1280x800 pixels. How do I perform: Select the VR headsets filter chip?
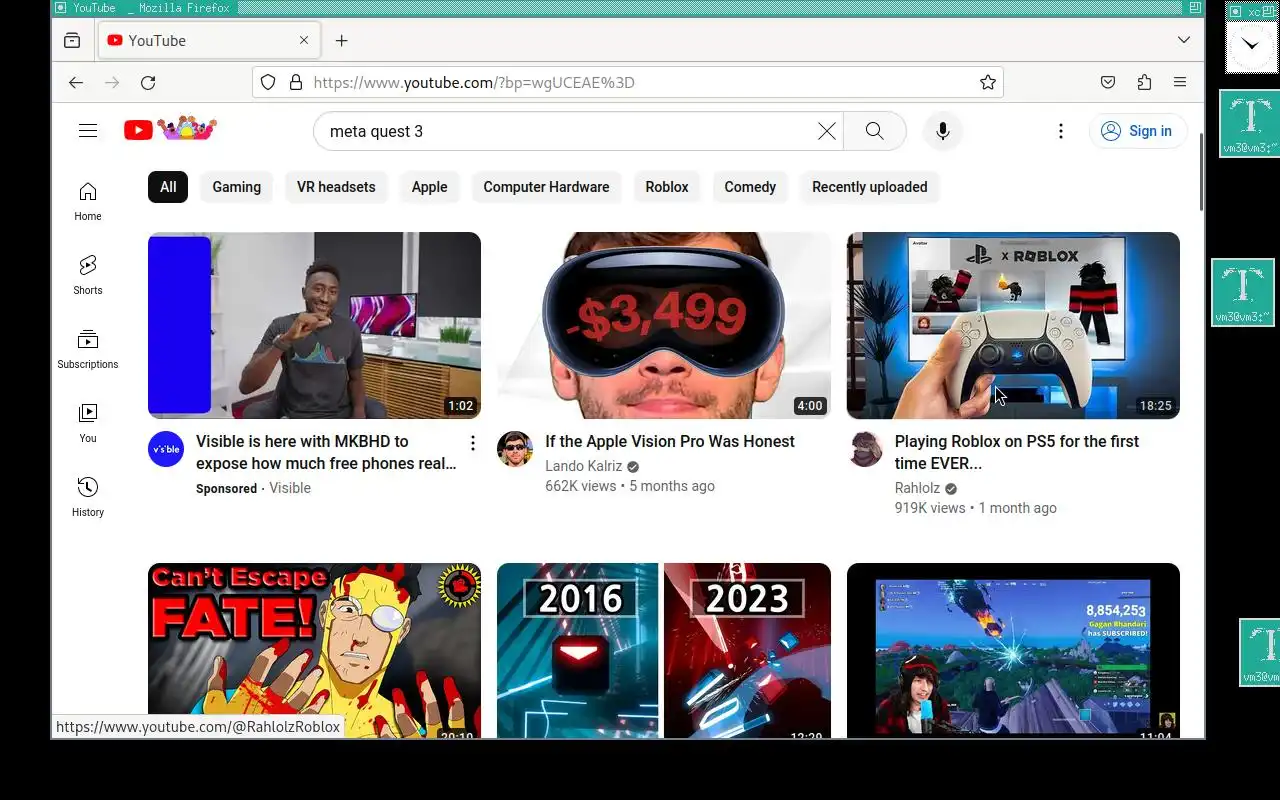pyautogui.click(x=336, y=187)
